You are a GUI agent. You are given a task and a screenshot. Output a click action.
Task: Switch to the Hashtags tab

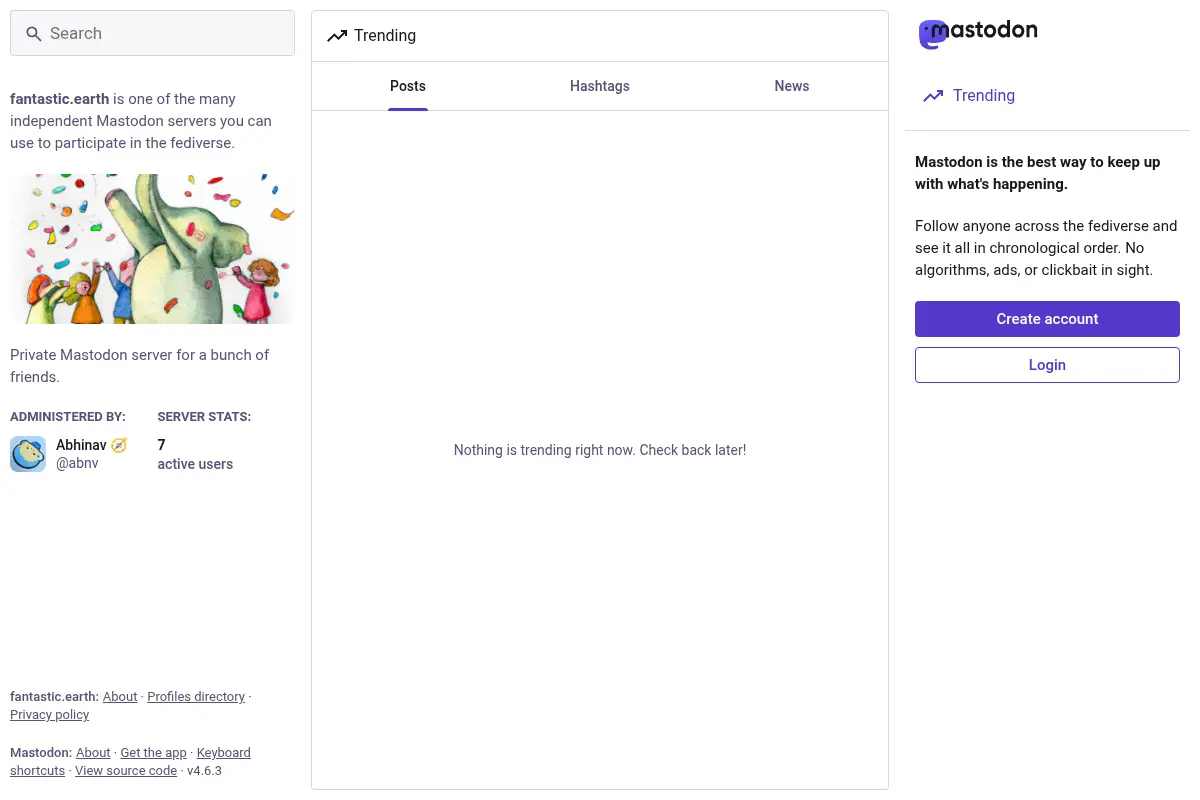click(600, 86)
